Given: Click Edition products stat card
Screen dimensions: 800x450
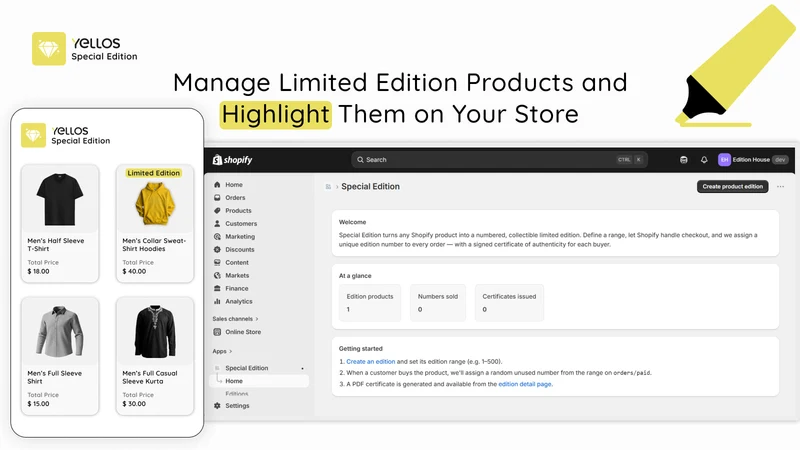Looking at the screenshot, I should coord(370,303).
